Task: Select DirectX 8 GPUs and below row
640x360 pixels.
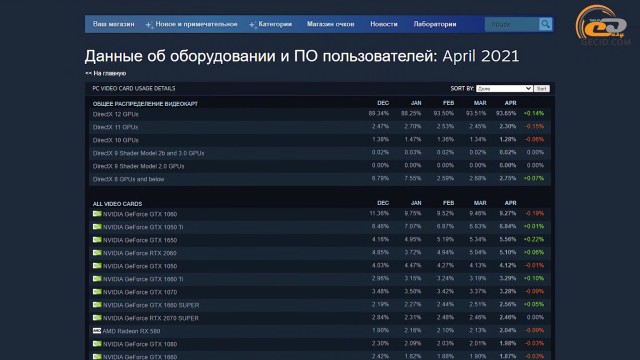Action: 320,179
